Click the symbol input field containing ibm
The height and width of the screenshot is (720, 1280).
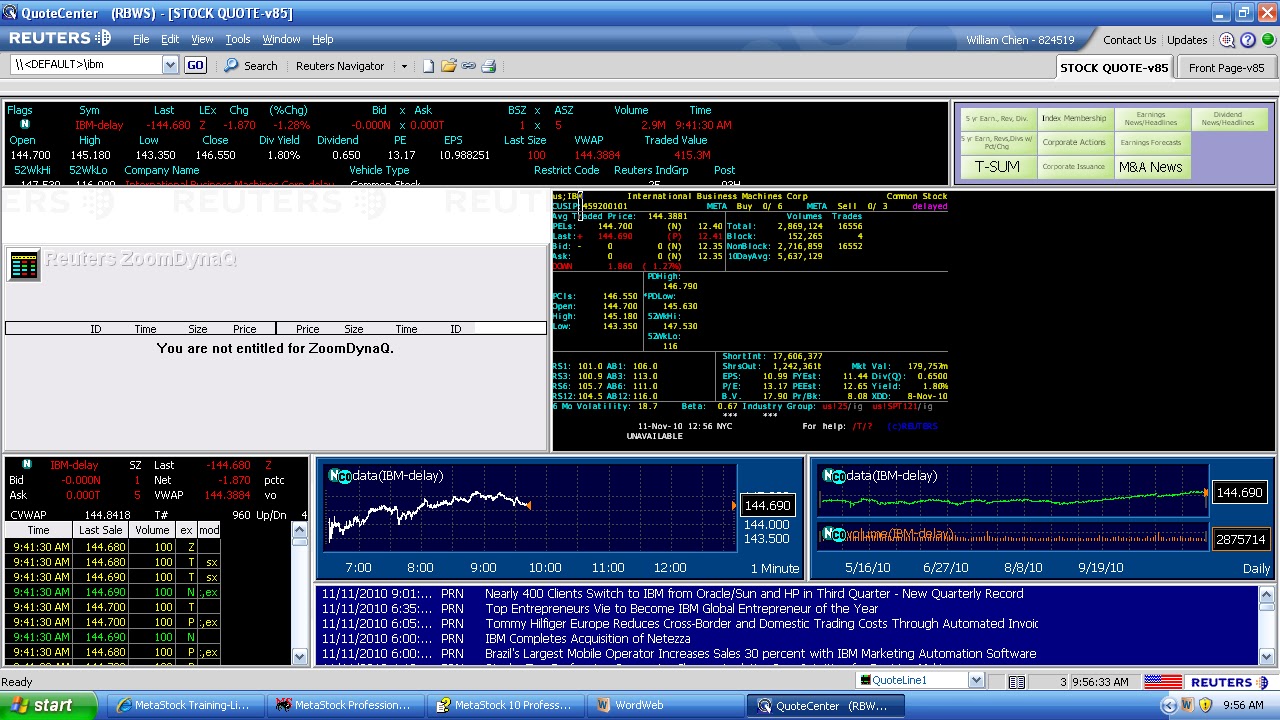[86, 65]
